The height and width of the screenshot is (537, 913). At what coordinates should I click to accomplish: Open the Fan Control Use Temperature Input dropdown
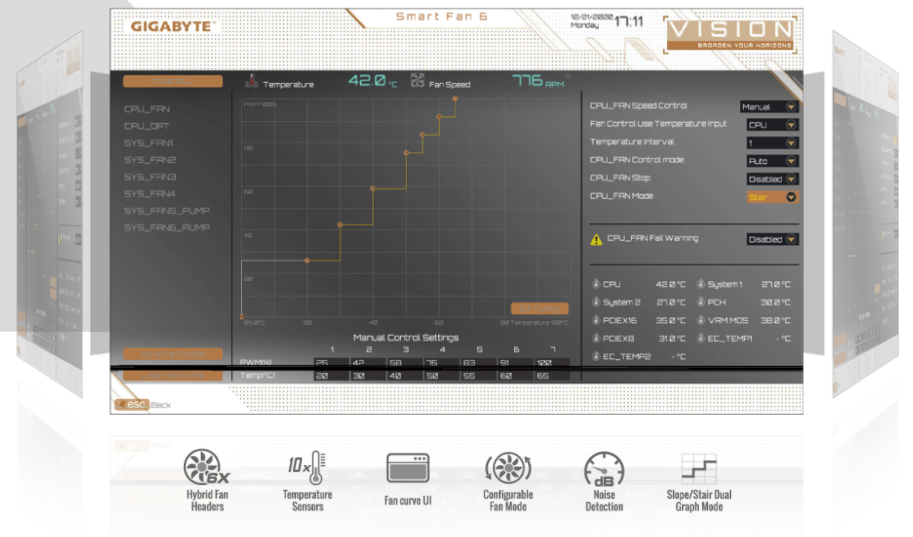[x=772, y=125]
